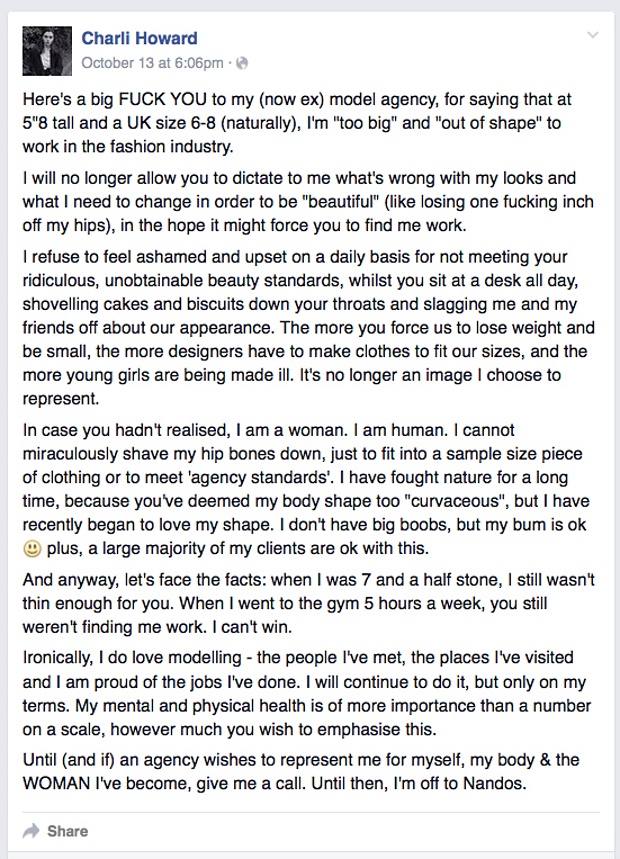Open the post options chevron menu
The width and height of the screenshot is (620, 859).
[x=593, y=35]
